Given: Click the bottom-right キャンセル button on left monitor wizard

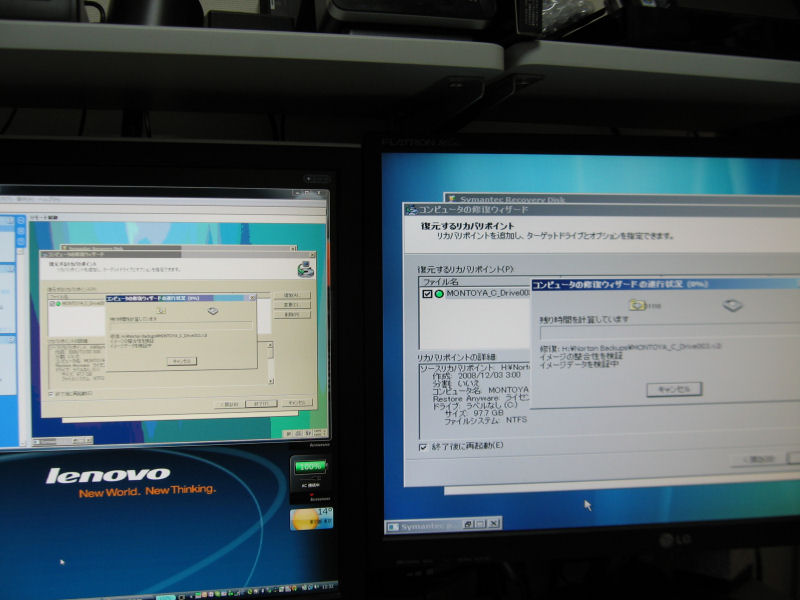Looking at the screenshot, I should [x=296, y=403].
